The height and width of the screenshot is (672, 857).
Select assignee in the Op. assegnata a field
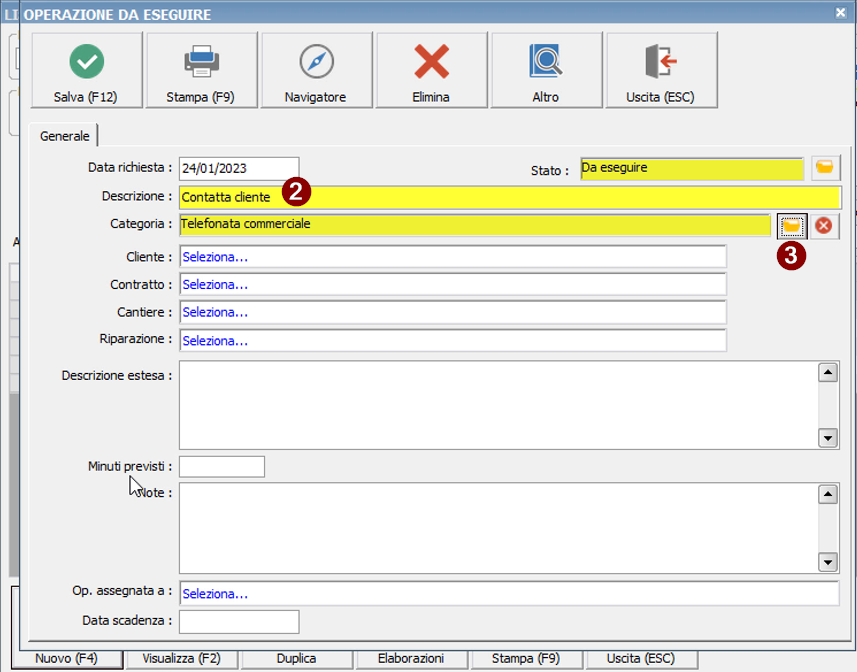click(508, 594)
